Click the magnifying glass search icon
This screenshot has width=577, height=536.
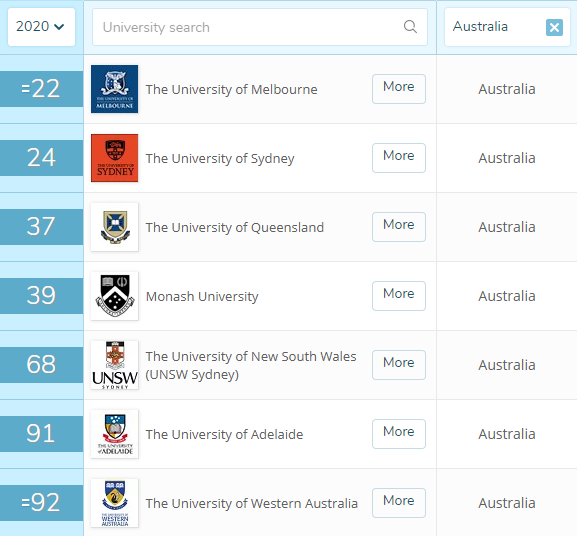(410, 27)
